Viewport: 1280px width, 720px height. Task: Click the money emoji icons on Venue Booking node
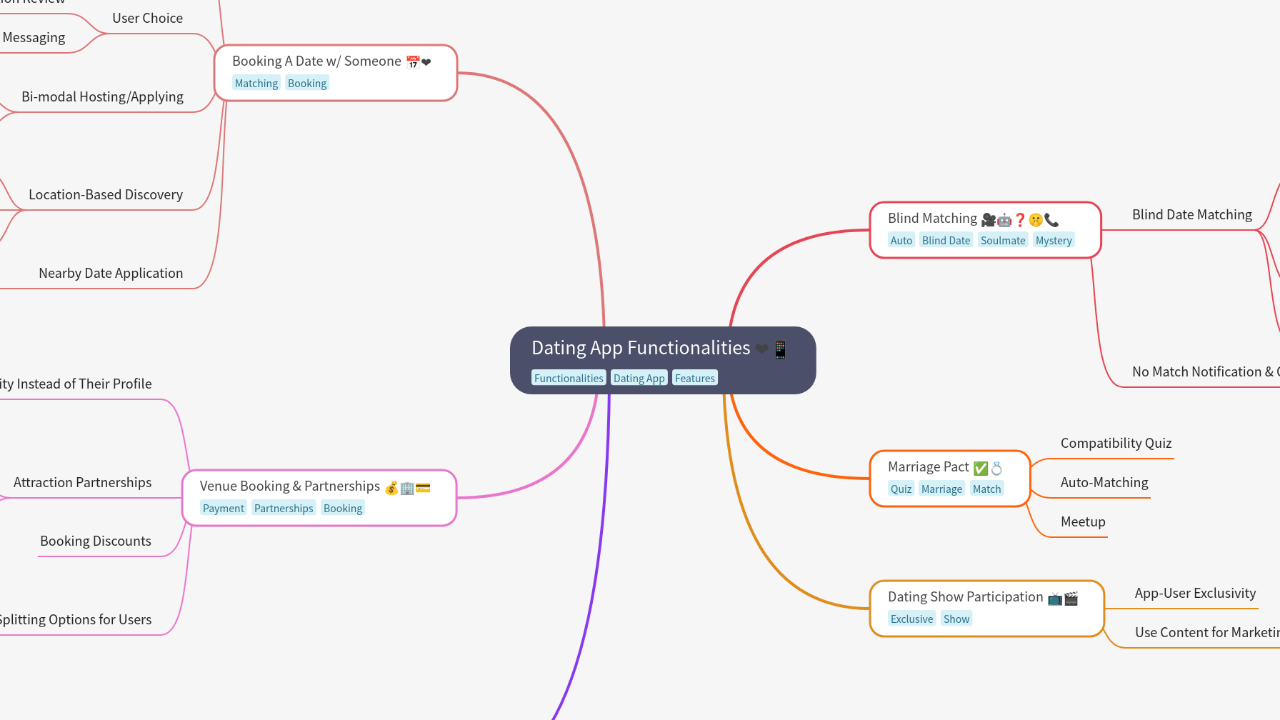coord(407,487)
